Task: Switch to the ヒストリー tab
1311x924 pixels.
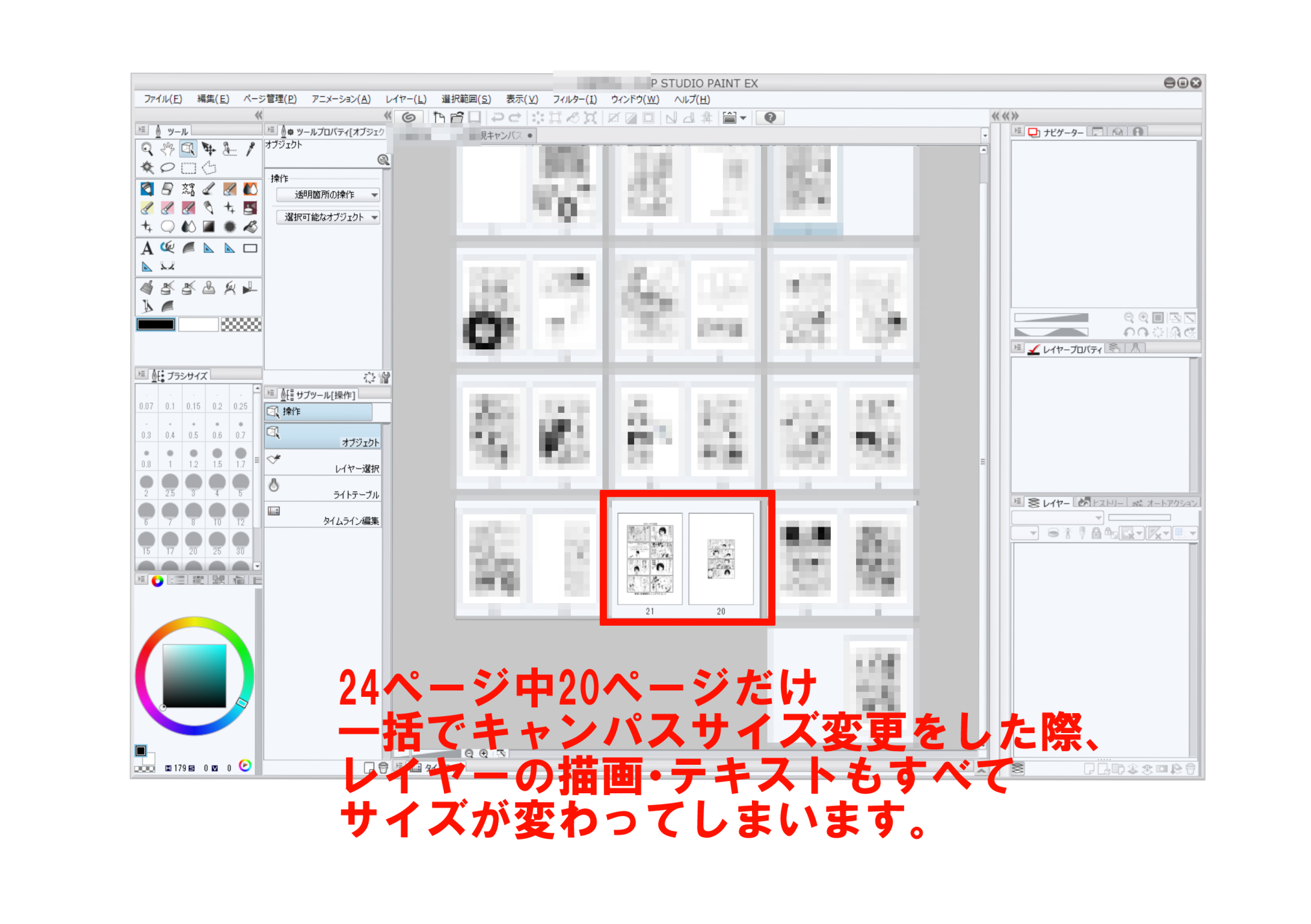Action: click(x=1101, y=503)
